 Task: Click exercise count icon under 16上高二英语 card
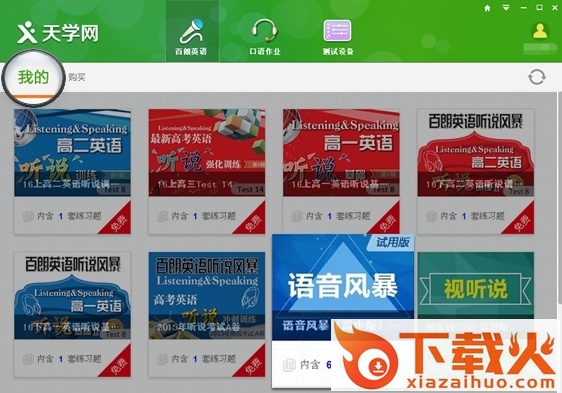click(28, 216)
